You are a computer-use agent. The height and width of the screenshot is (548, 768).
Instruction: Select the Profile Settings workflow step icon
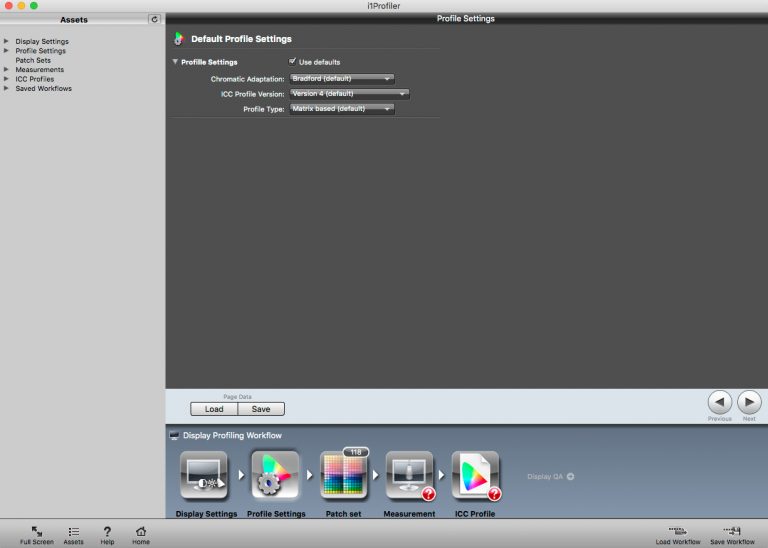tap(275, 475)
